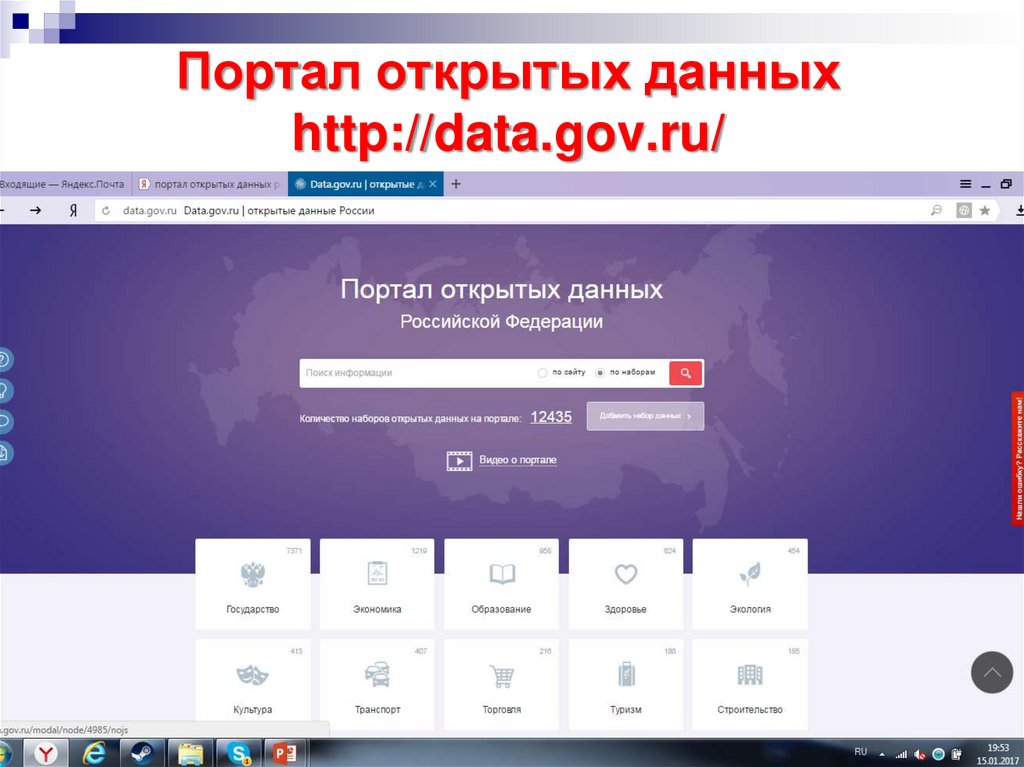Viewport: 1024px width, 767px height.
Task: Click the downloads arrow icon
Action: coord(1019,210)
